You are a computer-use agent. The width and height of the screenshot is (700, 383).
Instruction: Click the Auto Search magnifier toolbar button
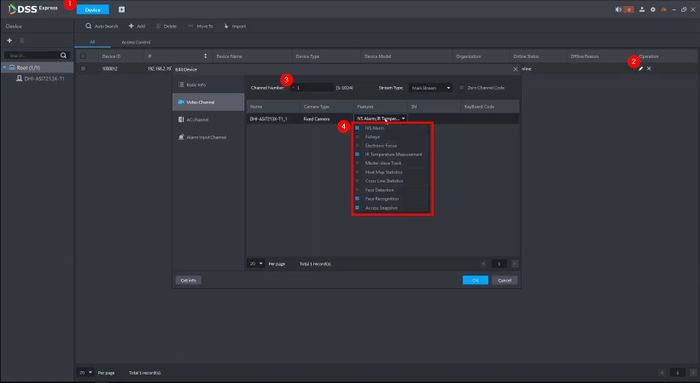pyautogui.click(x=102, y=26)
